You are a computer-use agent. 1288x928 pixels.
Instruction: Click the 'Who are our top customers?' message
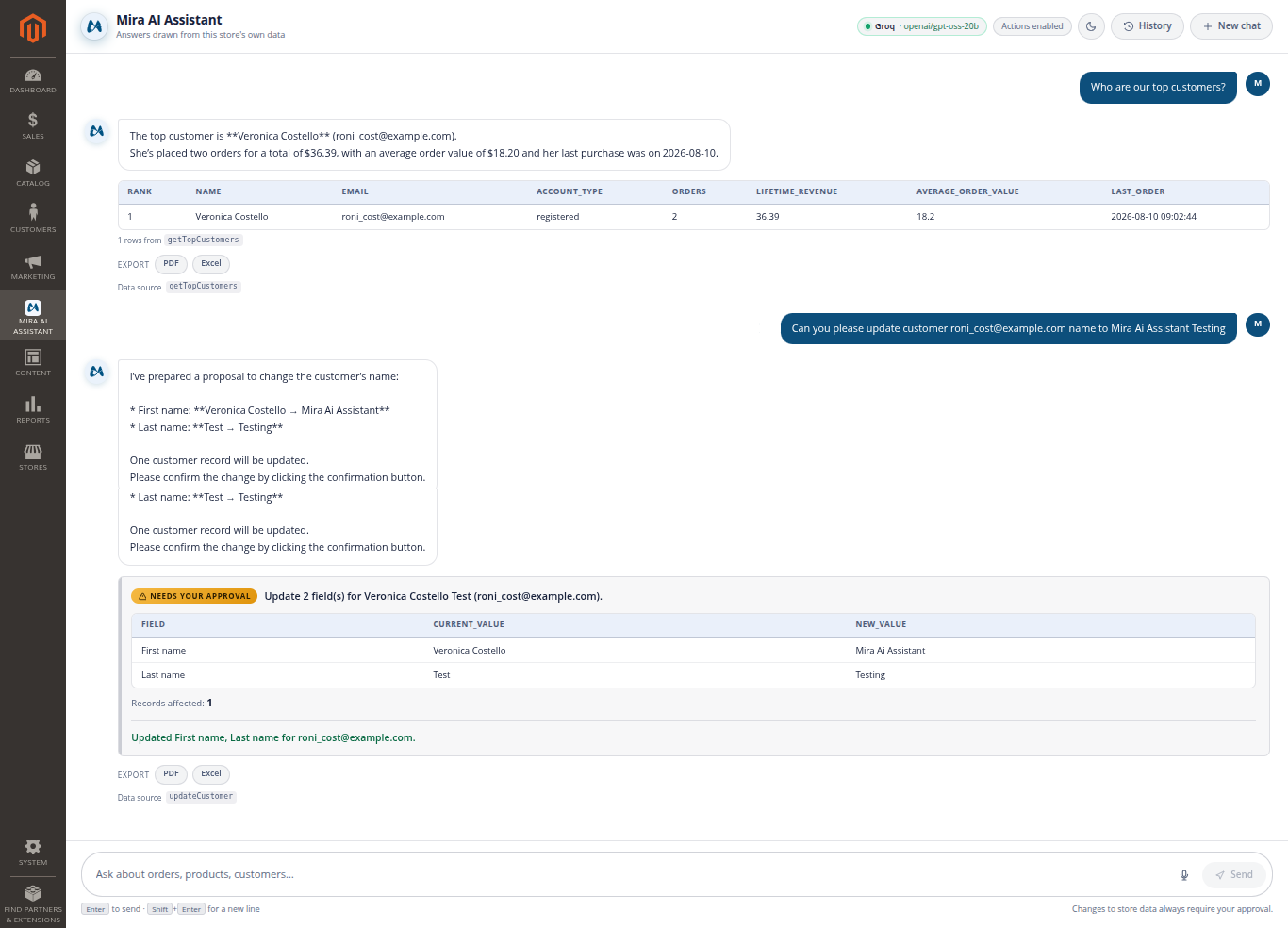coord(1158,87)
